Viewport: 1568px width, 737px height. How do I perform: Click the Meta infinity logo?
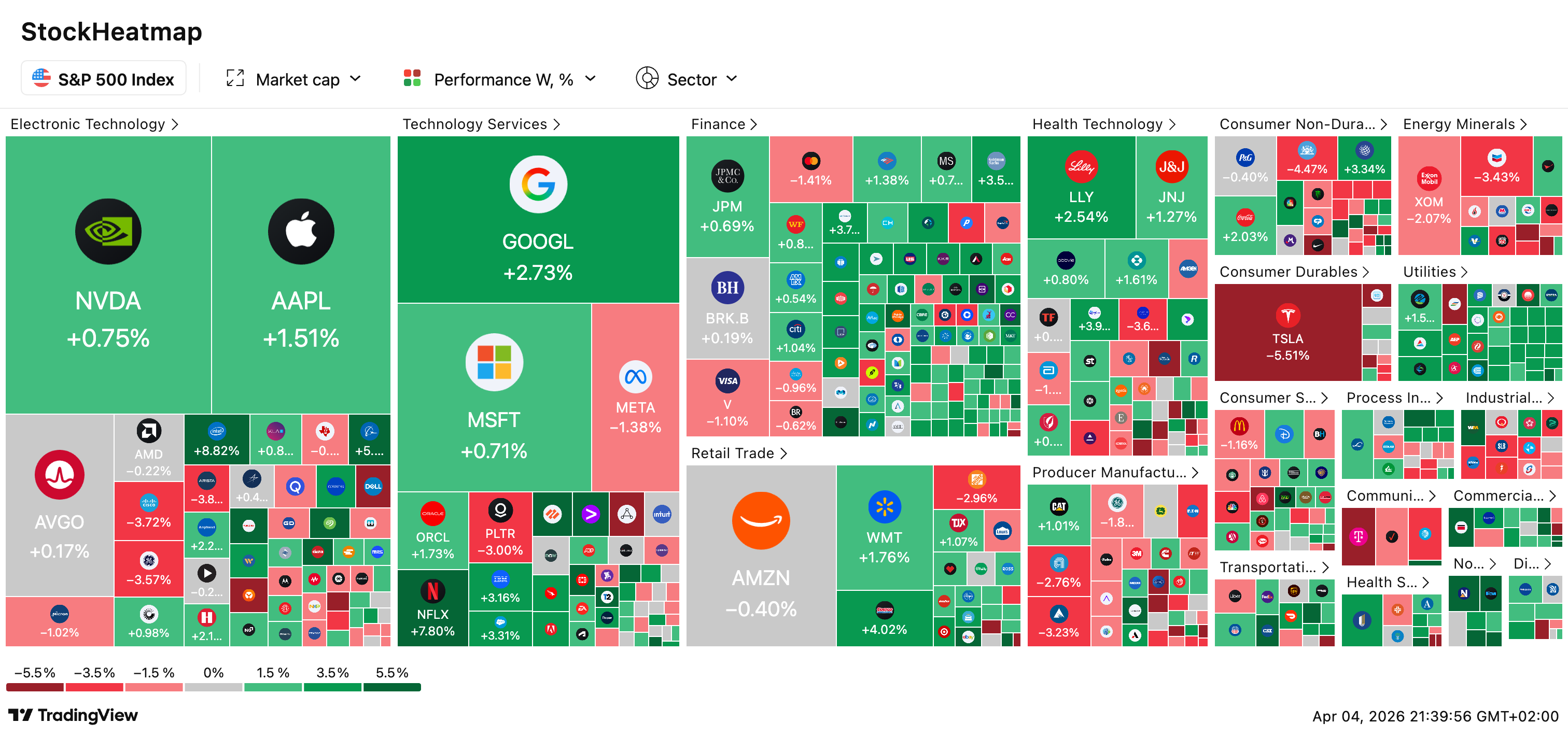click(x=636, y=377)
